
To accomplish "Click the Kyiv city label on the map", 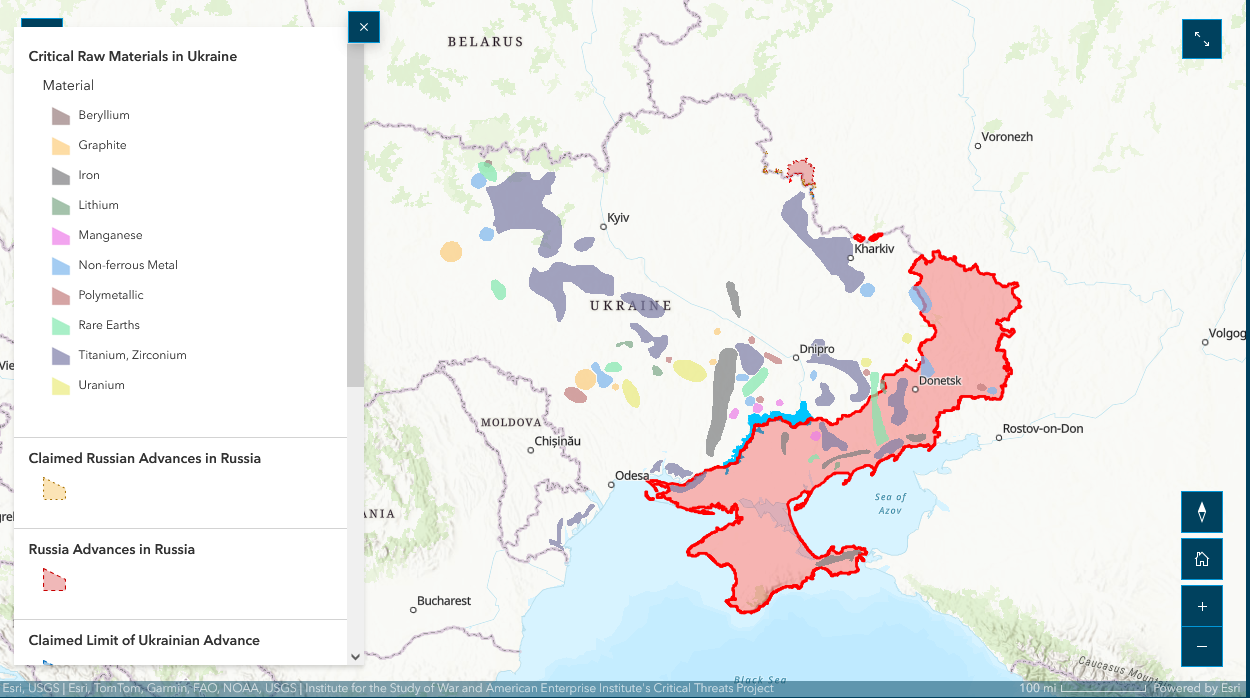I will pyautogui.click(x=618, y=218).
